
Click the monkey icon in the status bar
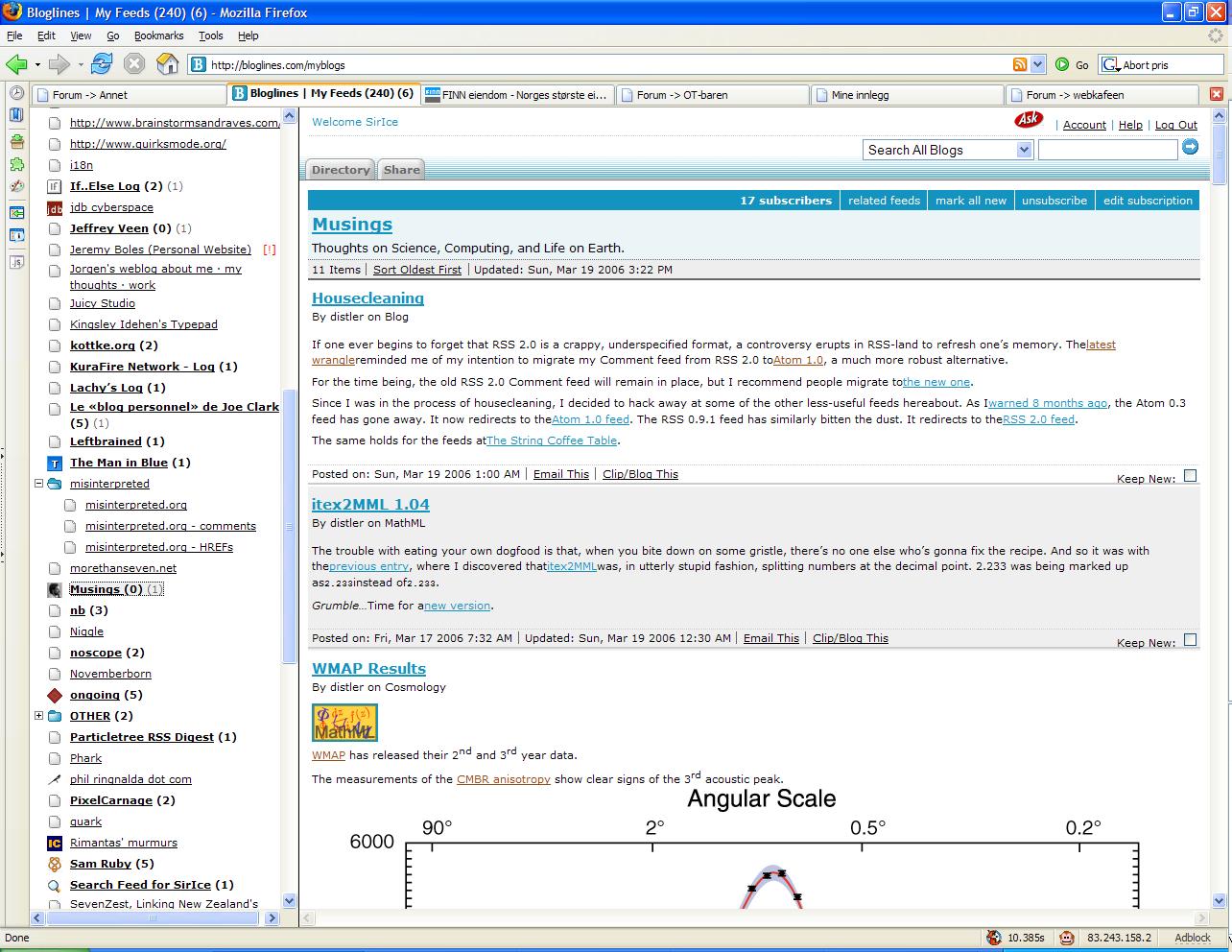[x=1066, y=938]
